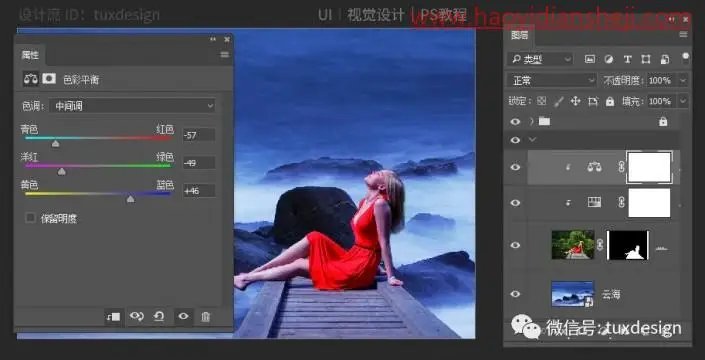Open the 不透明度 slider dropdown arrow
Viewport: 705px width, 360px height.
(683, 80)
